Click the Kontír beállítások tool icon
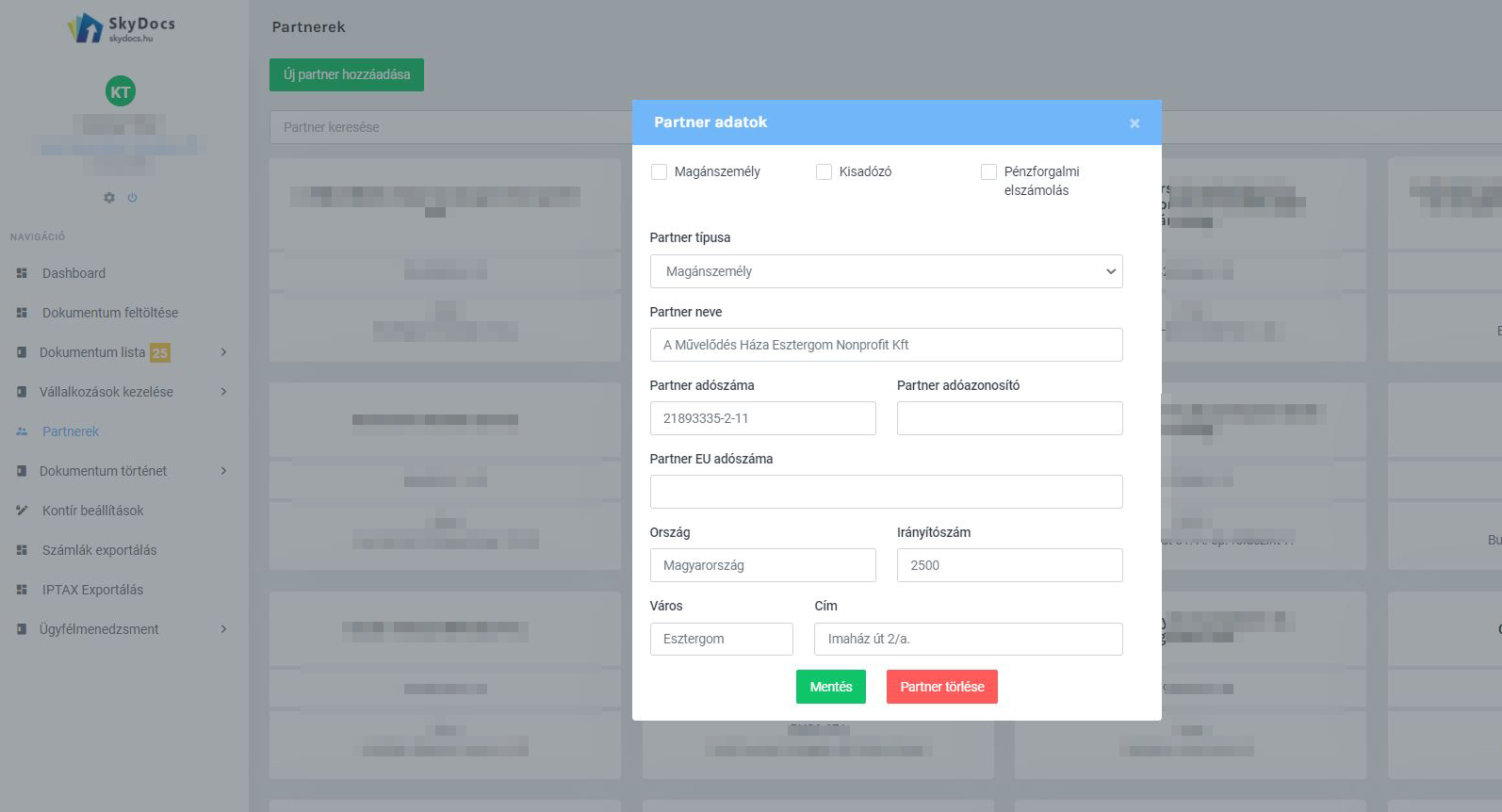1502x812 pixels. point(22,511)
